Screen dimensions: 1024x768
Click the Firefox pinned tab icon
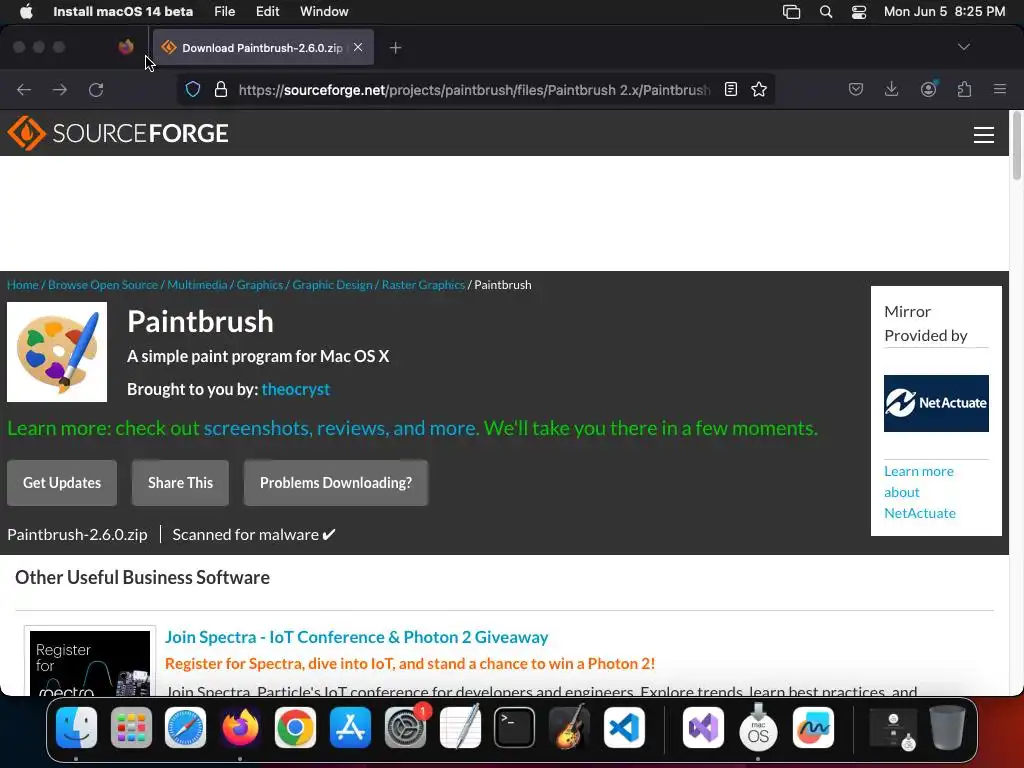tap(126, 47)
